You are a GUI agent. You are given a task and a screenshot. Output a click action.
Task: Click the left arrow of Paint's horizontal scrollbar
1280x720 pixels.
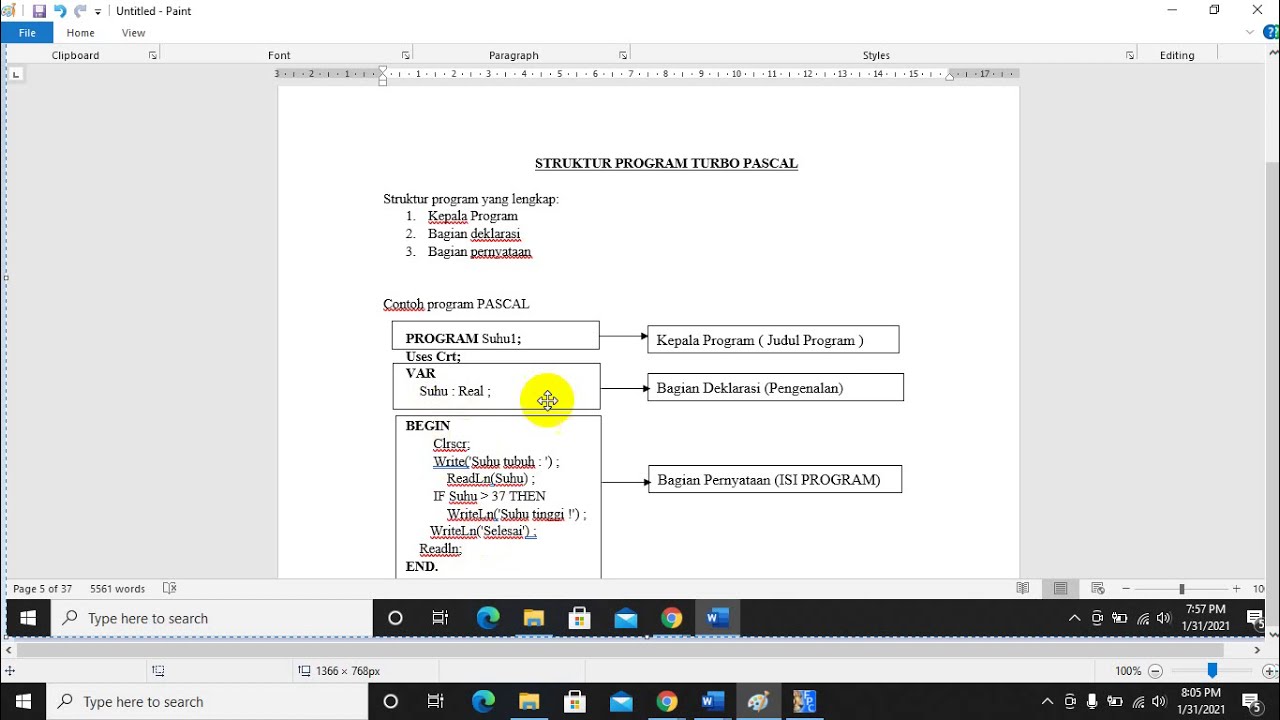coord(10,650)
